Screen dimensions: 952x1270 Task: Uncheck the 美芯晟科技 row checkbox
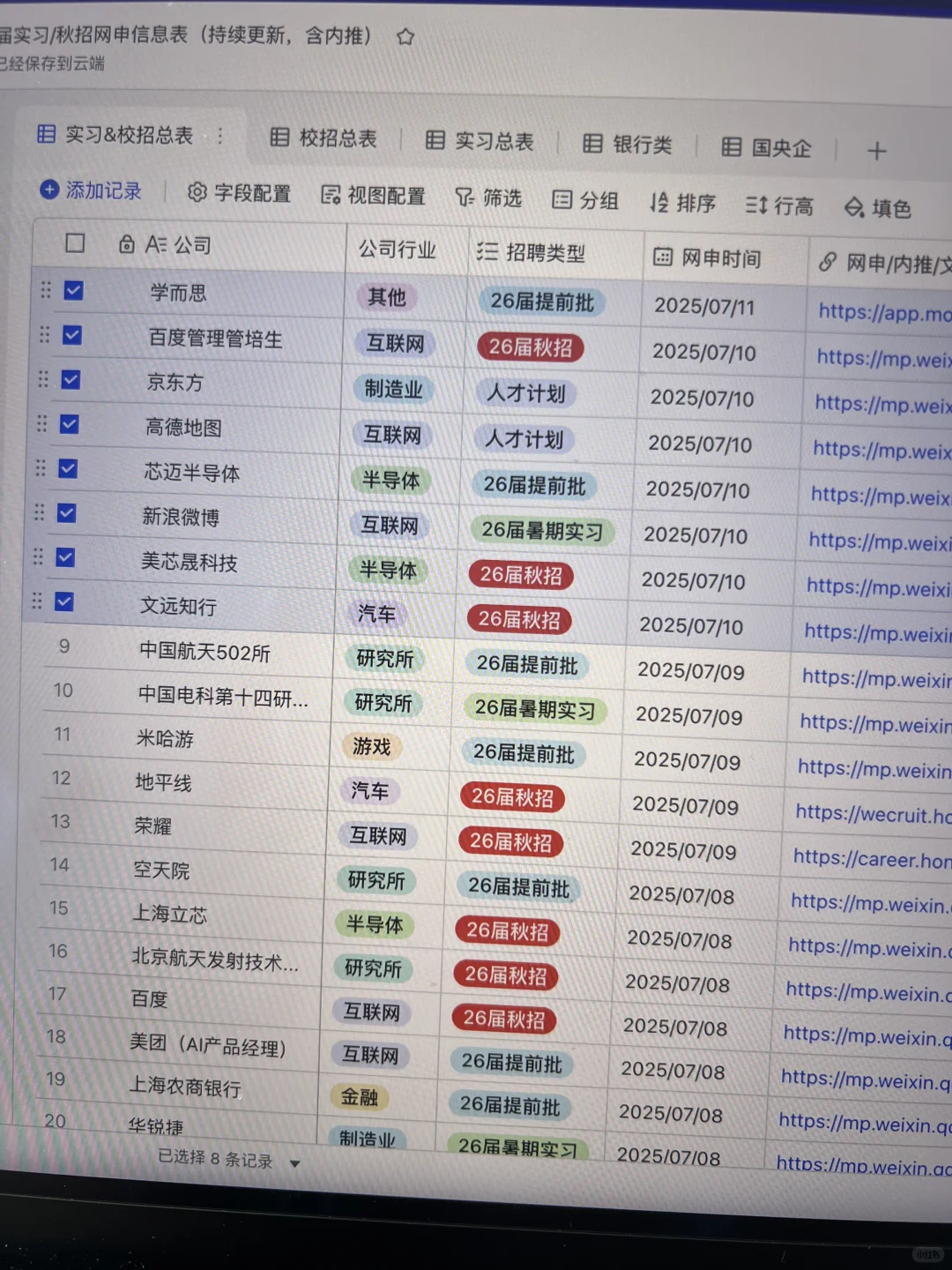click(64, 557)
